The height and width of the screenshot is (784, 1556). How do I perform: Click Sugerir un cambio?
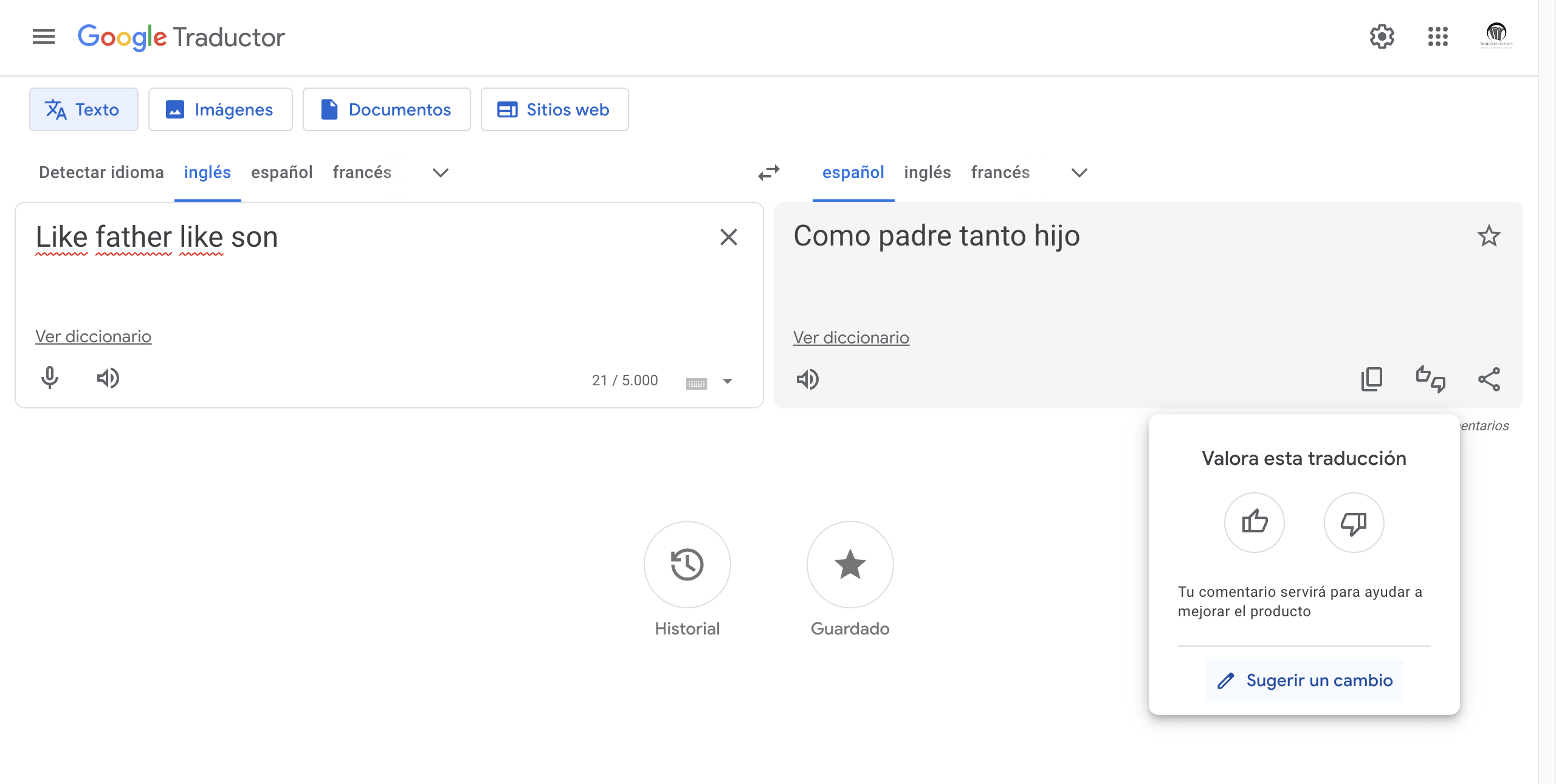tap(1304, 681)
